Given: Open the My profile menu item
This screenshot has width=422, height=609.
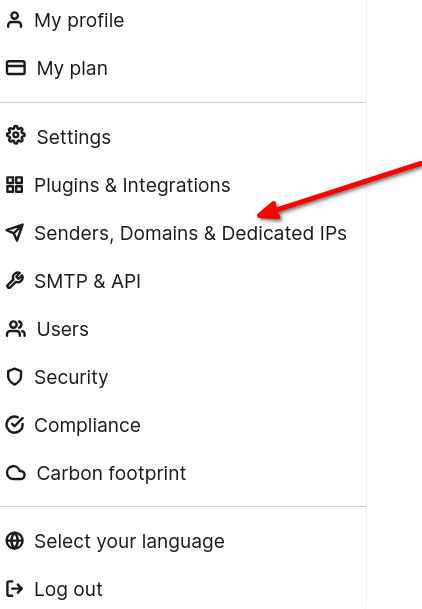Looking at the screenshot, I should (183, 20).
